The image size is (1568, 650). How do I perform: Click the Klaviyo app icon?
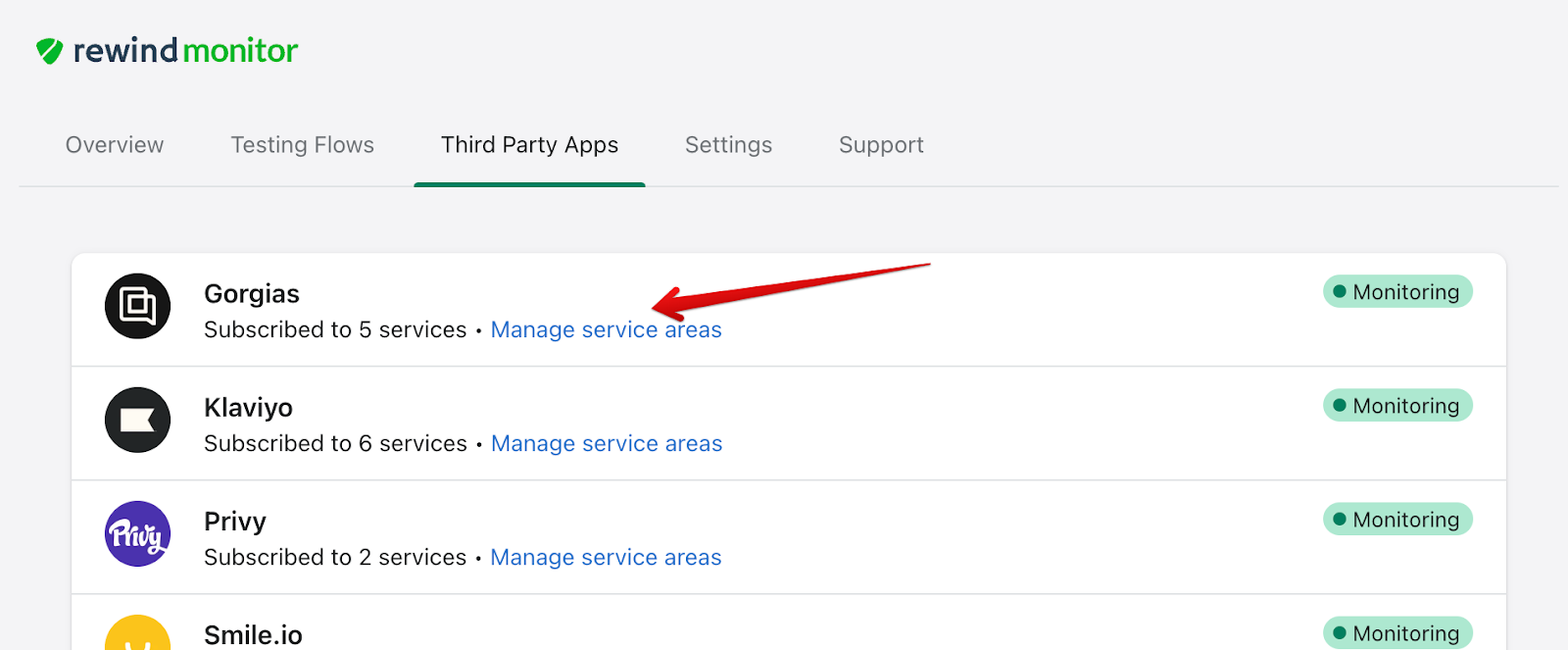point(137,420)
